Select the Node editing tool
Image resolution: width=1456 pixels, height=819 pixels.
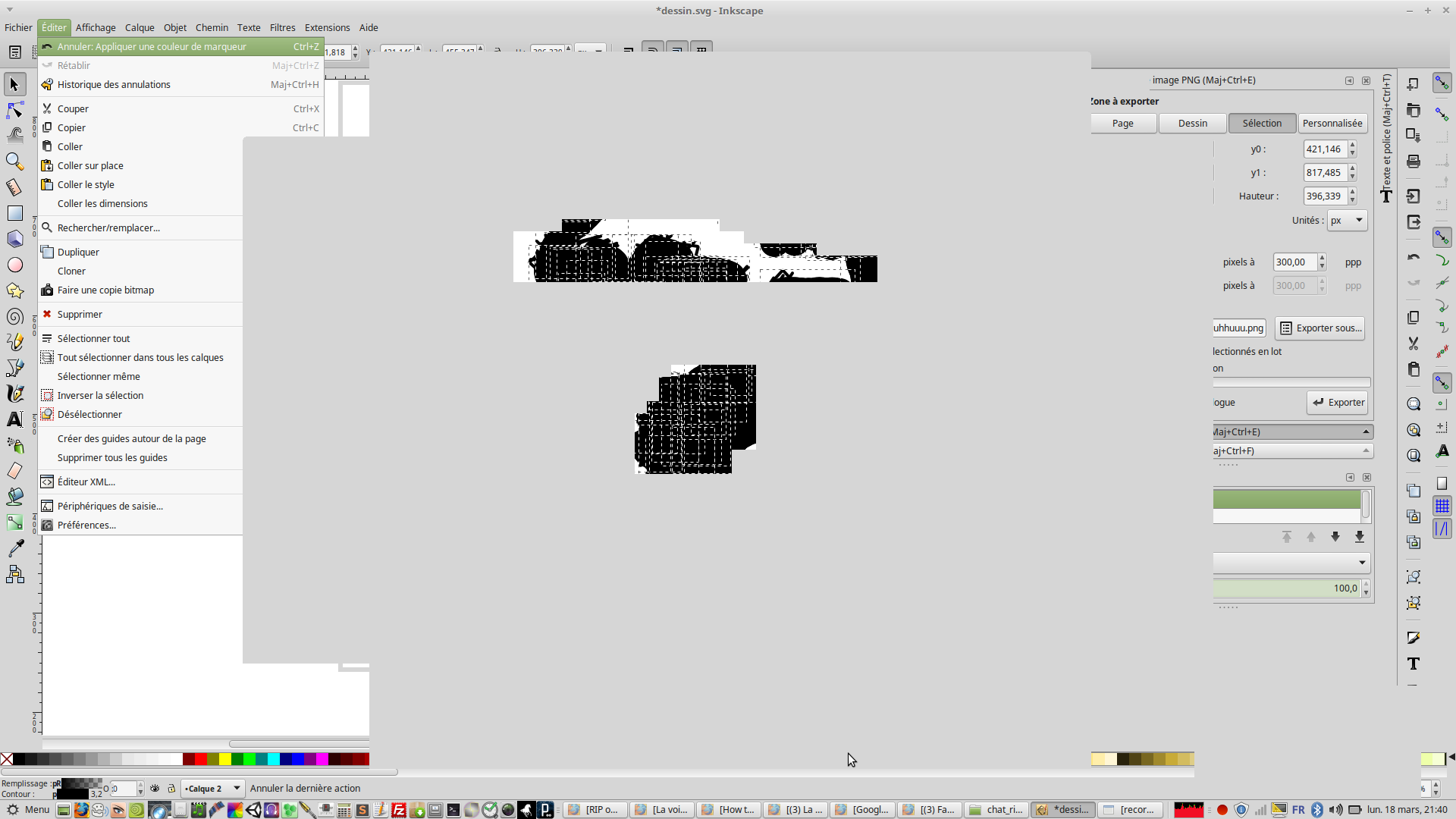14,111
